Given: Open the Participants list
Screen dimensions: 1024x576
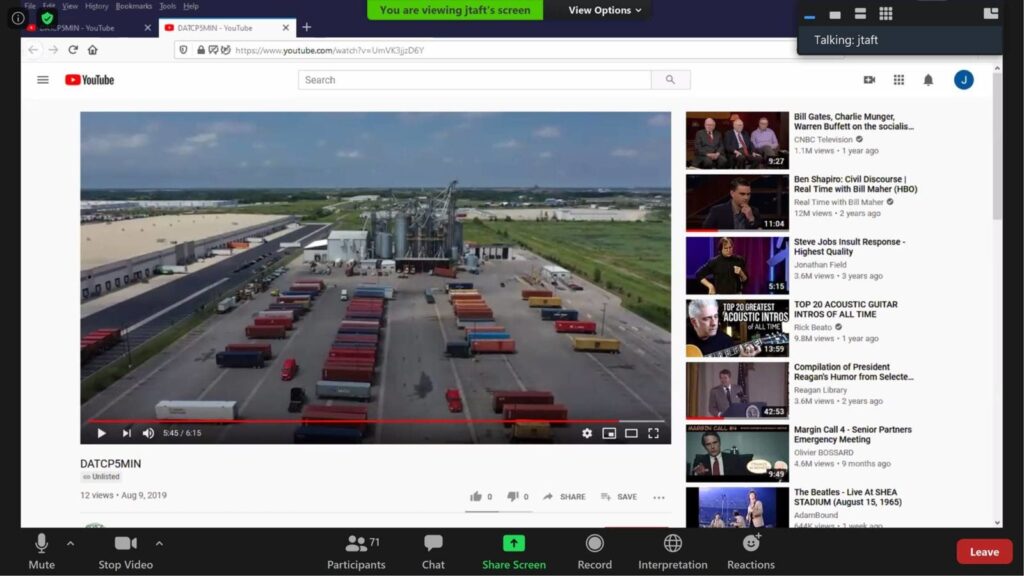Looking at the screenshot, I should 356,544.
